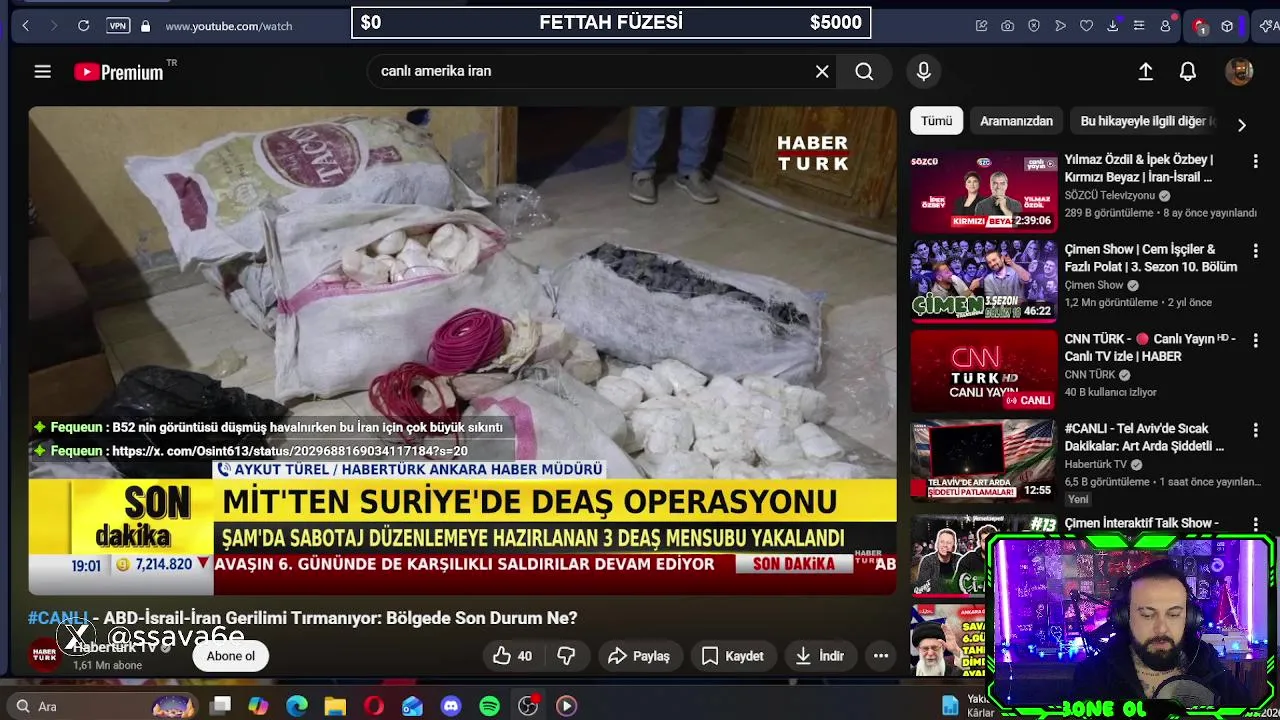Open options menu for Tel Aviv'de Sıcak Dakikalar
The image size is (1280, 720).
[x=1255, y=429]
